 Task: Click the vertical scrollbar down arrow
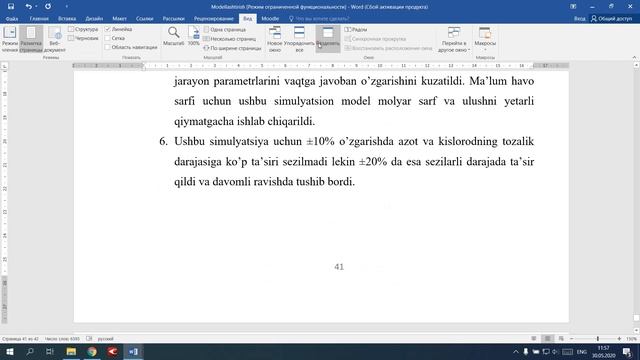click(636, 330)
